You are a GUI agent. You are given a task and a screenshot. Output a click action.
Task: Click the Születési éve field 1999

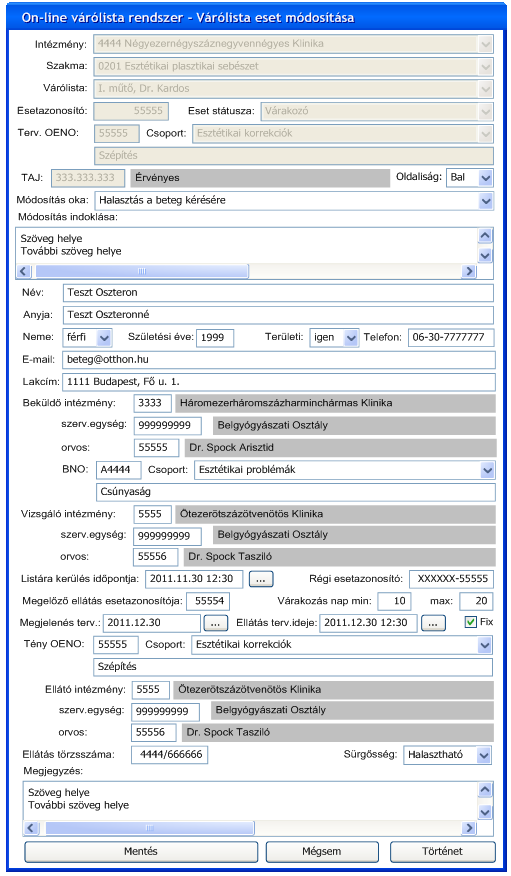215,338
